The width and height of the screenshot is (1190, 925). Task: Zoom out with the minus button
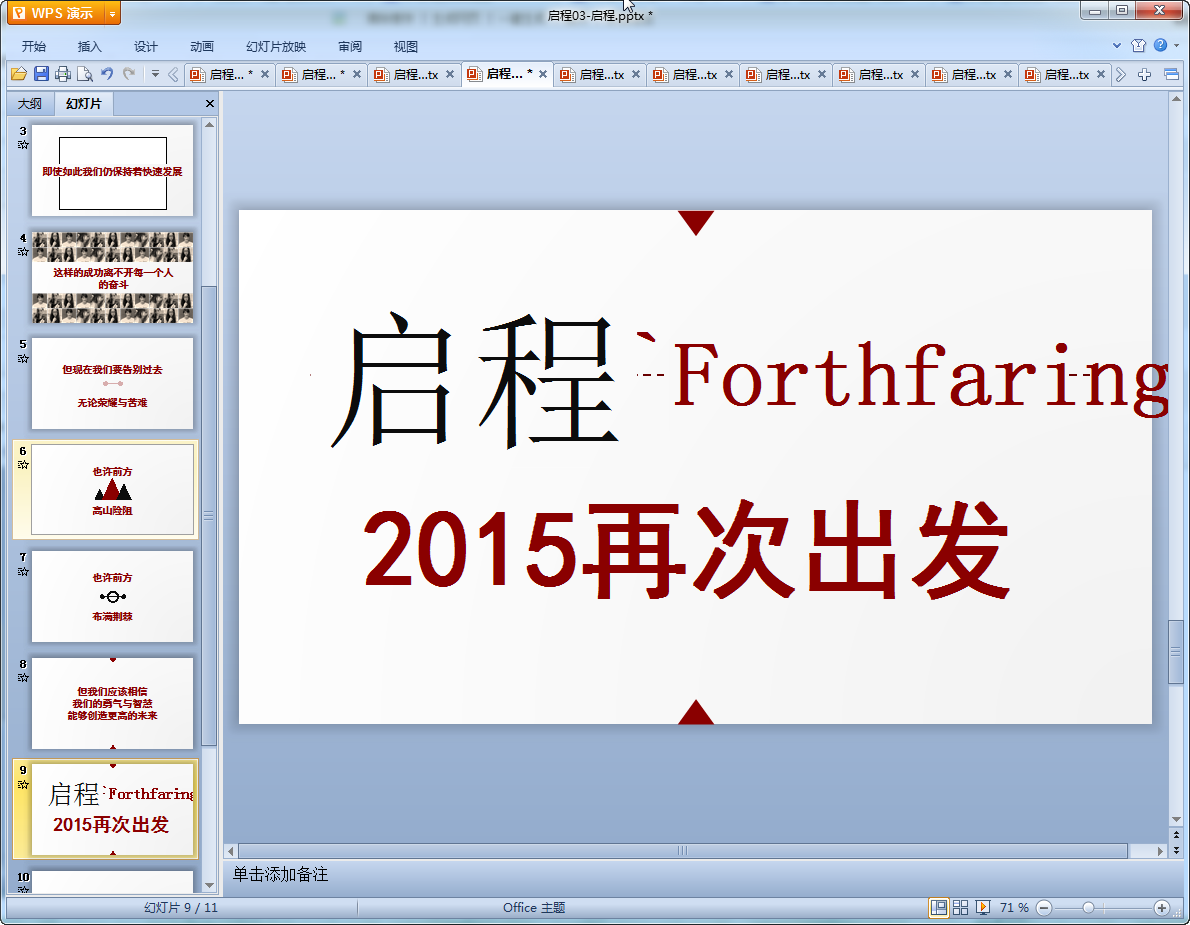1044,908
